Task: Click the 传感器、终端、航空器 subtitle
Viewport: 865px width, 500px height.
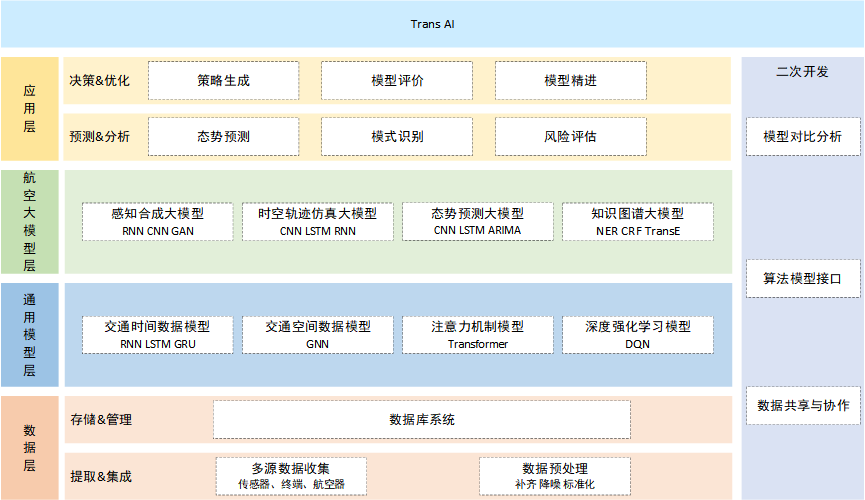Action: pos(291,484)
